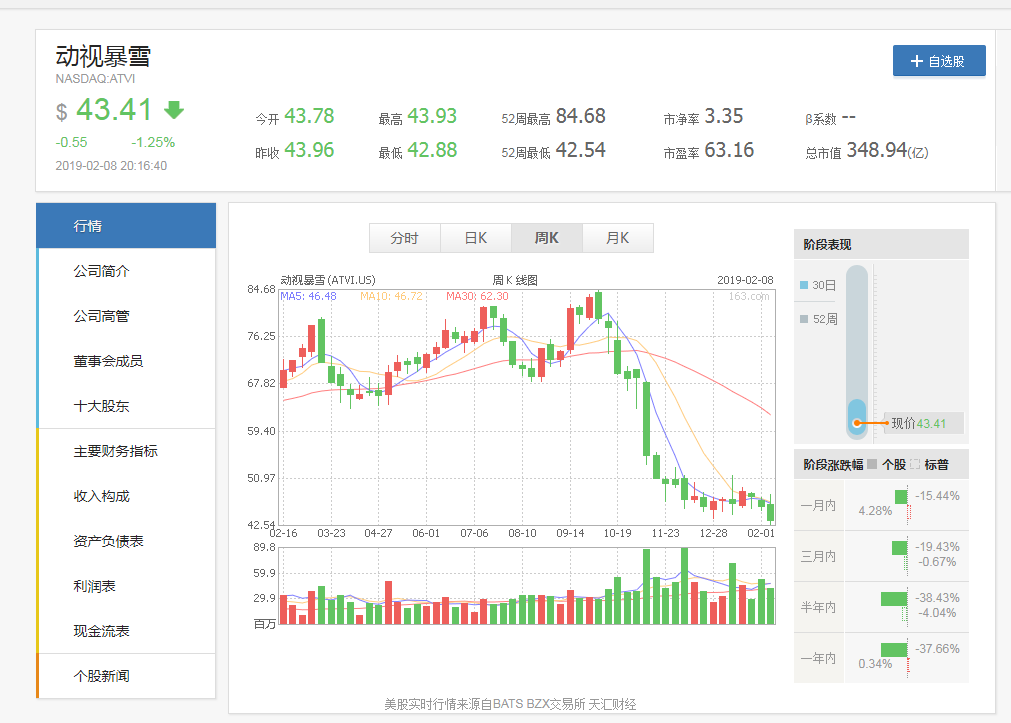Click the 阶段表现 panel header
The height and width of the screenshot is (723, 1011).
point(881,244)
